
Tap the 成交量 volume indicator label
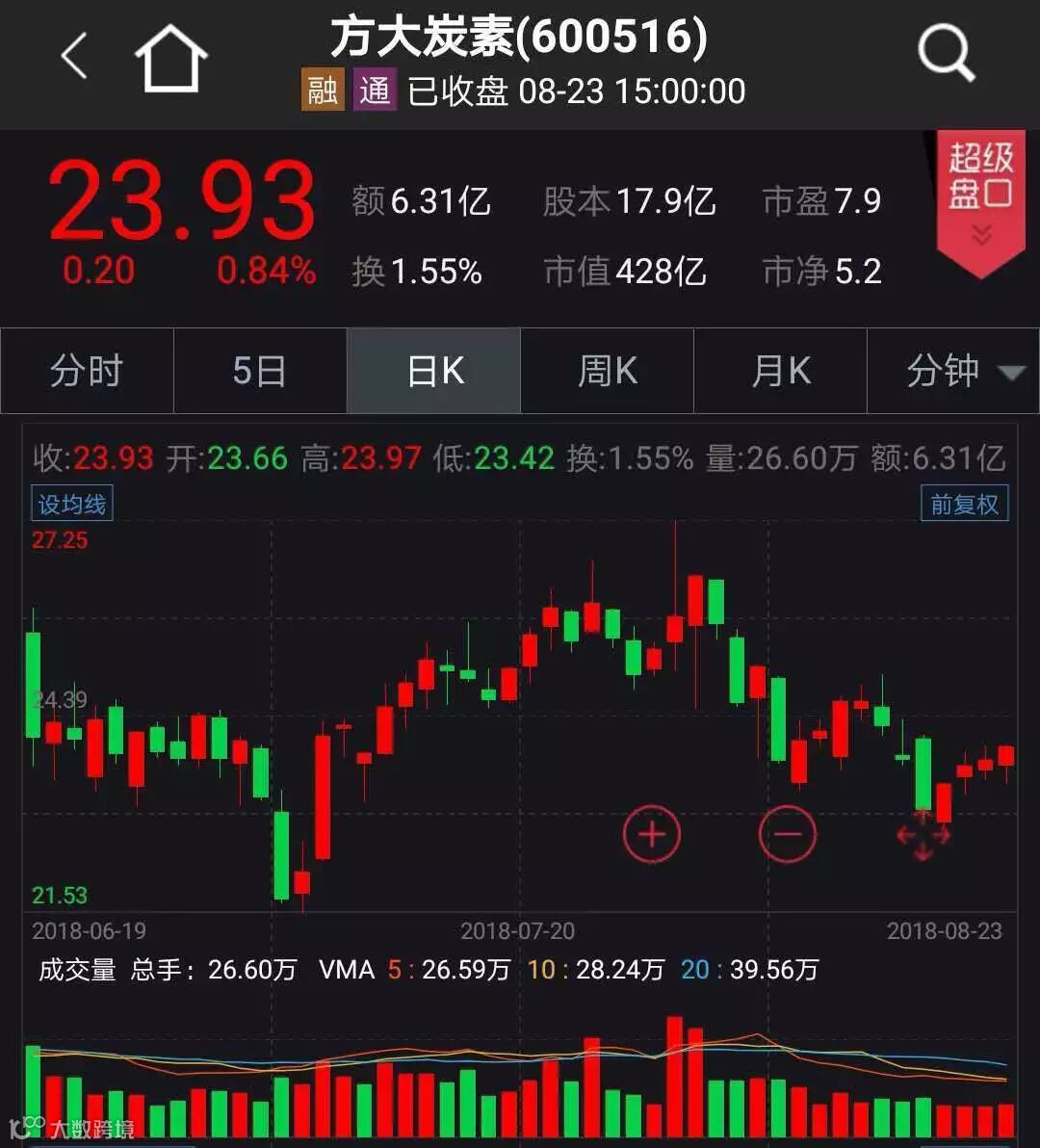tap(77, 970)
